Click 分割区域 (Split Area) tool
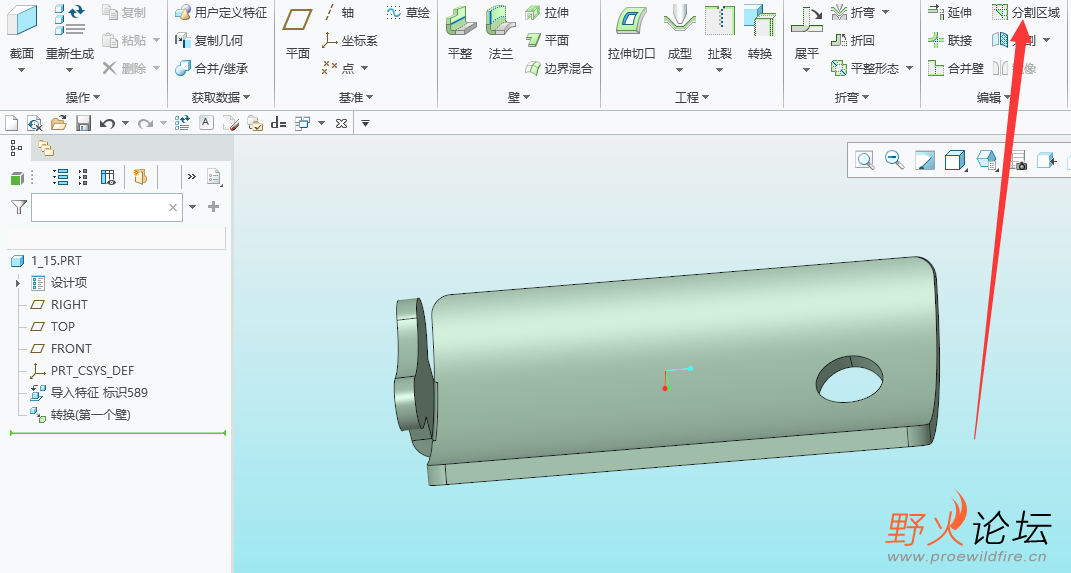Screen dimensions: 1071x573 coord(1026,12)
